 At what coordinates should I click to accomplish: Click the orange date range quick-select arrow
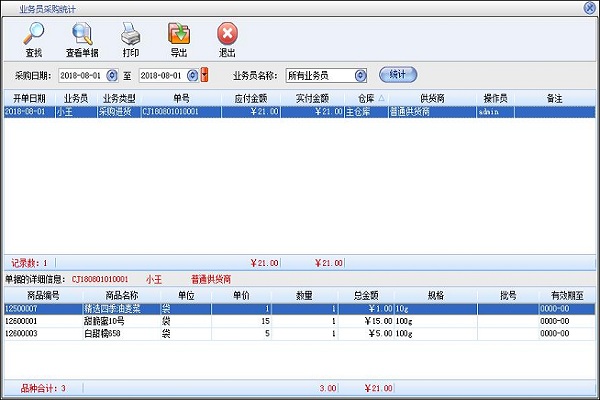[x=204, y=75]
